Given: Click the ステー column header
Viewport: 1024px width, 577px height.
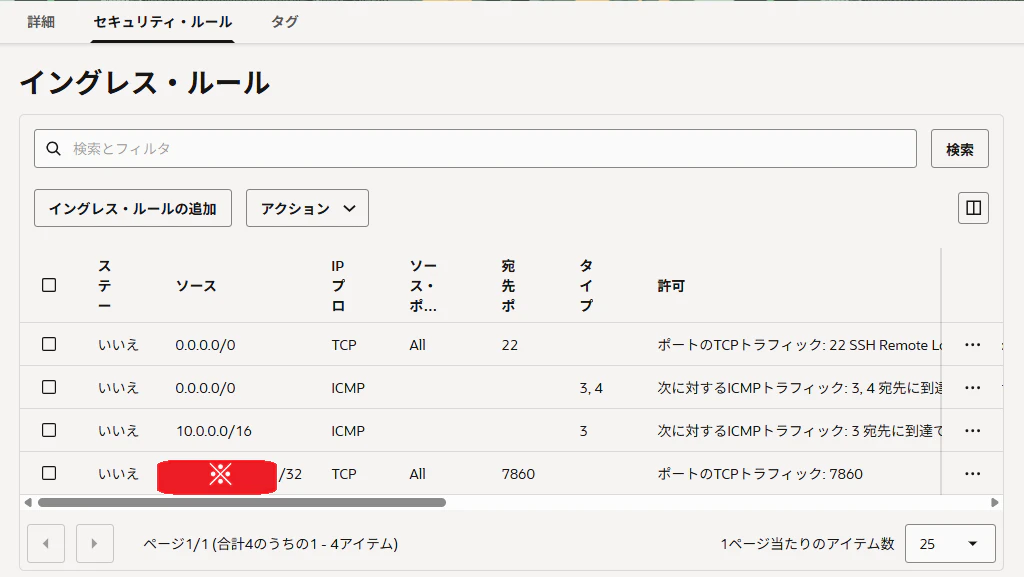Looking at the screenshot, I should (104, 286).
